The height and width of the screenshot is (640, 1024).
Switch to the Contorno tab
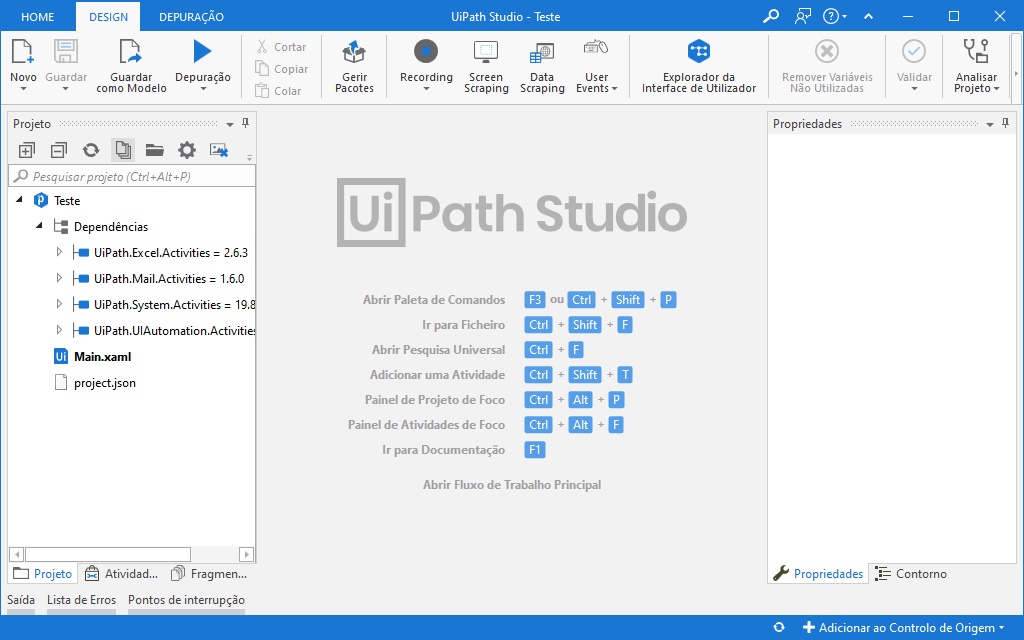point(912,573)
